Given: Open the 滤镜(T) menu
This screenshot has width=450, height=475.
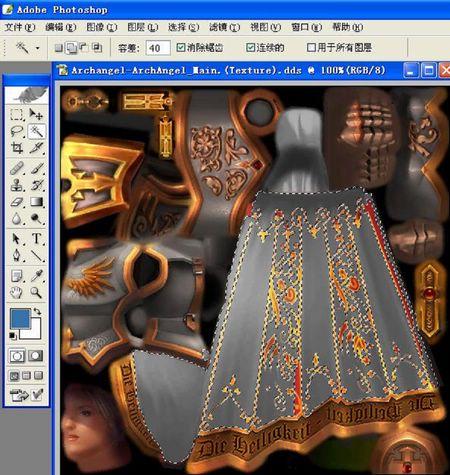Looking at the screenshot, I should coord(224,27).
